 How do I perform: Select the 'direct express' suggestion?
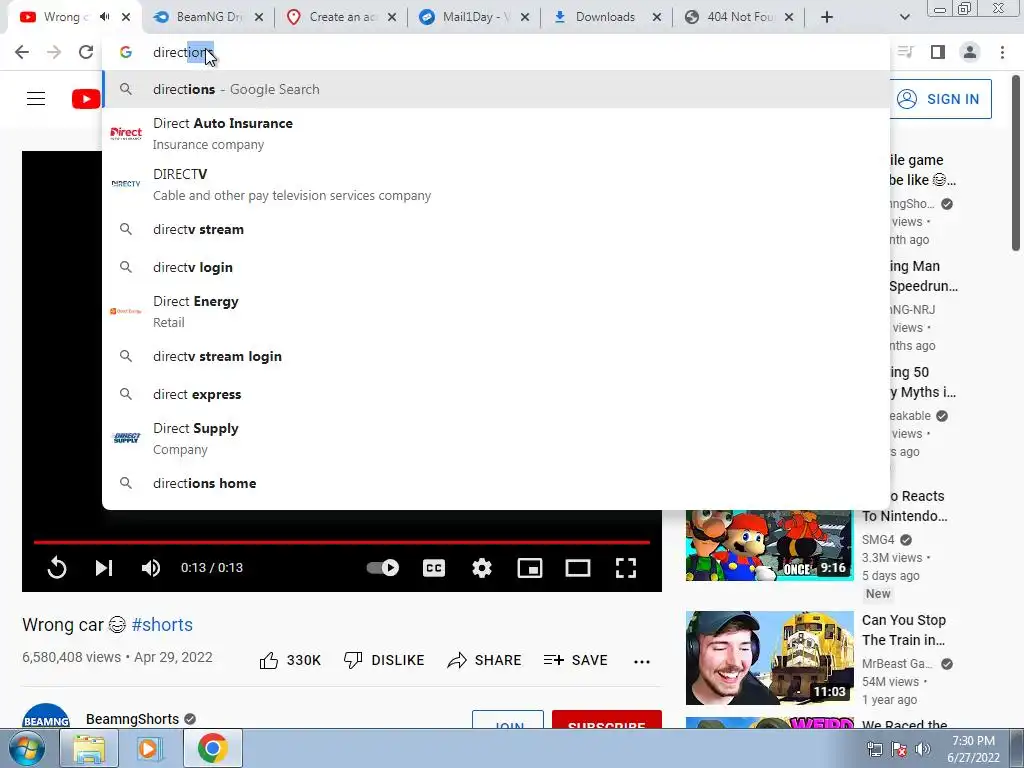496,394
